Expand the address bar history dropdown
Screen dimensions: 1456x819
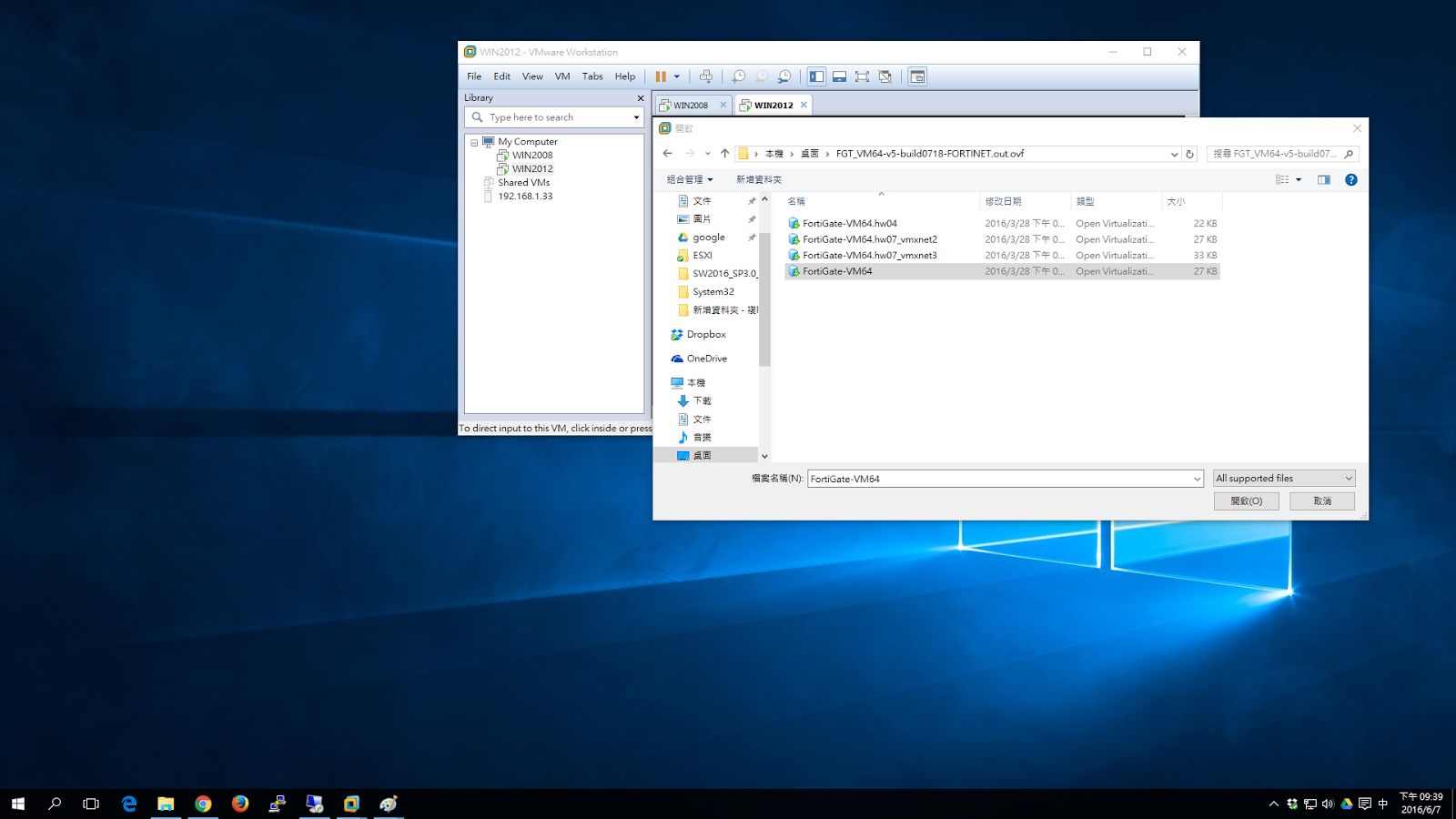[1174, 154]
